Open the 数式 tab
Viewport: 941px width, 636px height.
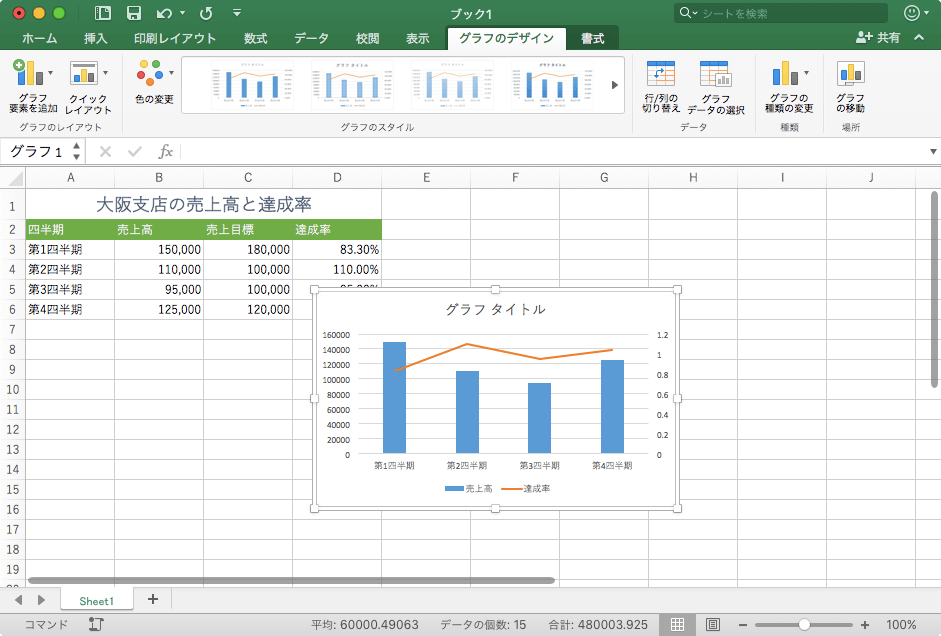click(x=255, y=38)
